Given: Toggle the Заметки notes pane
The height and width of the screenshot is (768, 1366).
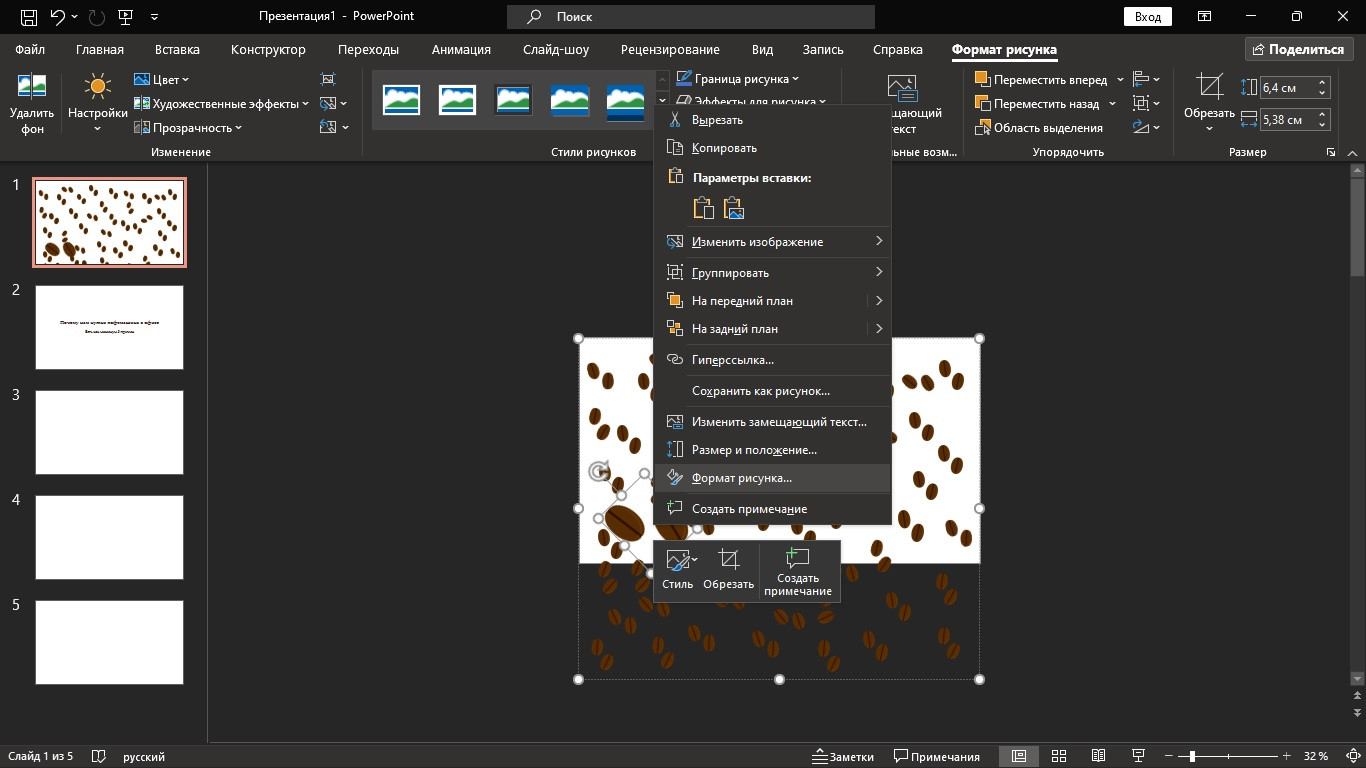Looking at the screenshot, I should click(843, 756).
